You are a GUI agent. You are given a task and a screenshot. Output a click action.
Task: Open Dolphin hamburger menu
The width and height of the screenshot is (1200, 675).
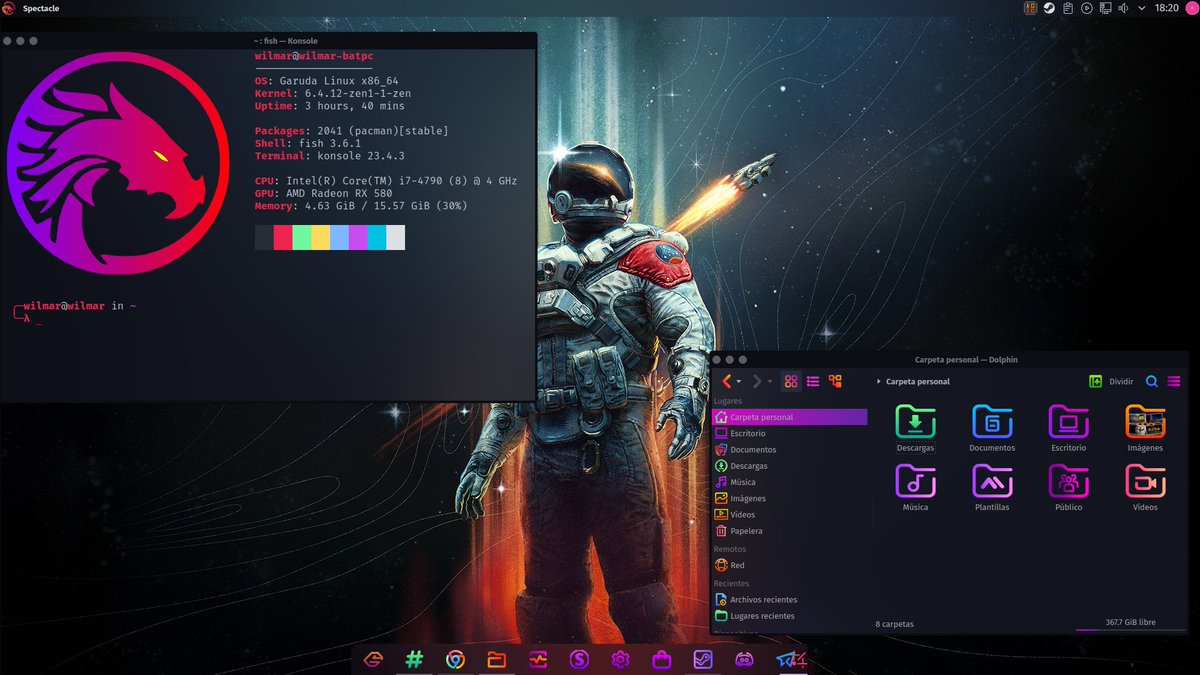click(x=1174, y=381)
